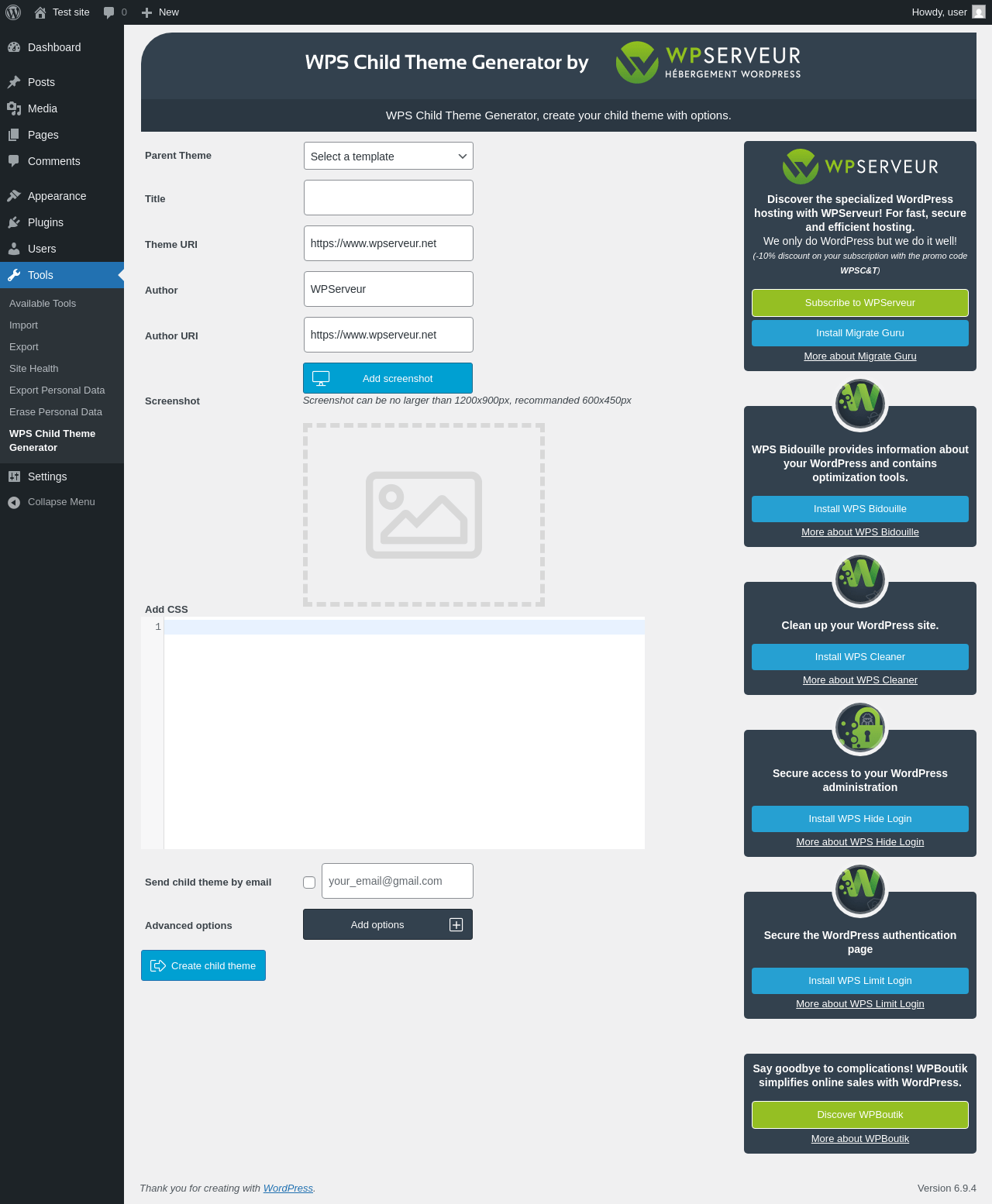This screenshot has height=1204, width=992.
Task: Click Discover WPBoutik button
Action: pyautogui.click(x=860, y=1115)
